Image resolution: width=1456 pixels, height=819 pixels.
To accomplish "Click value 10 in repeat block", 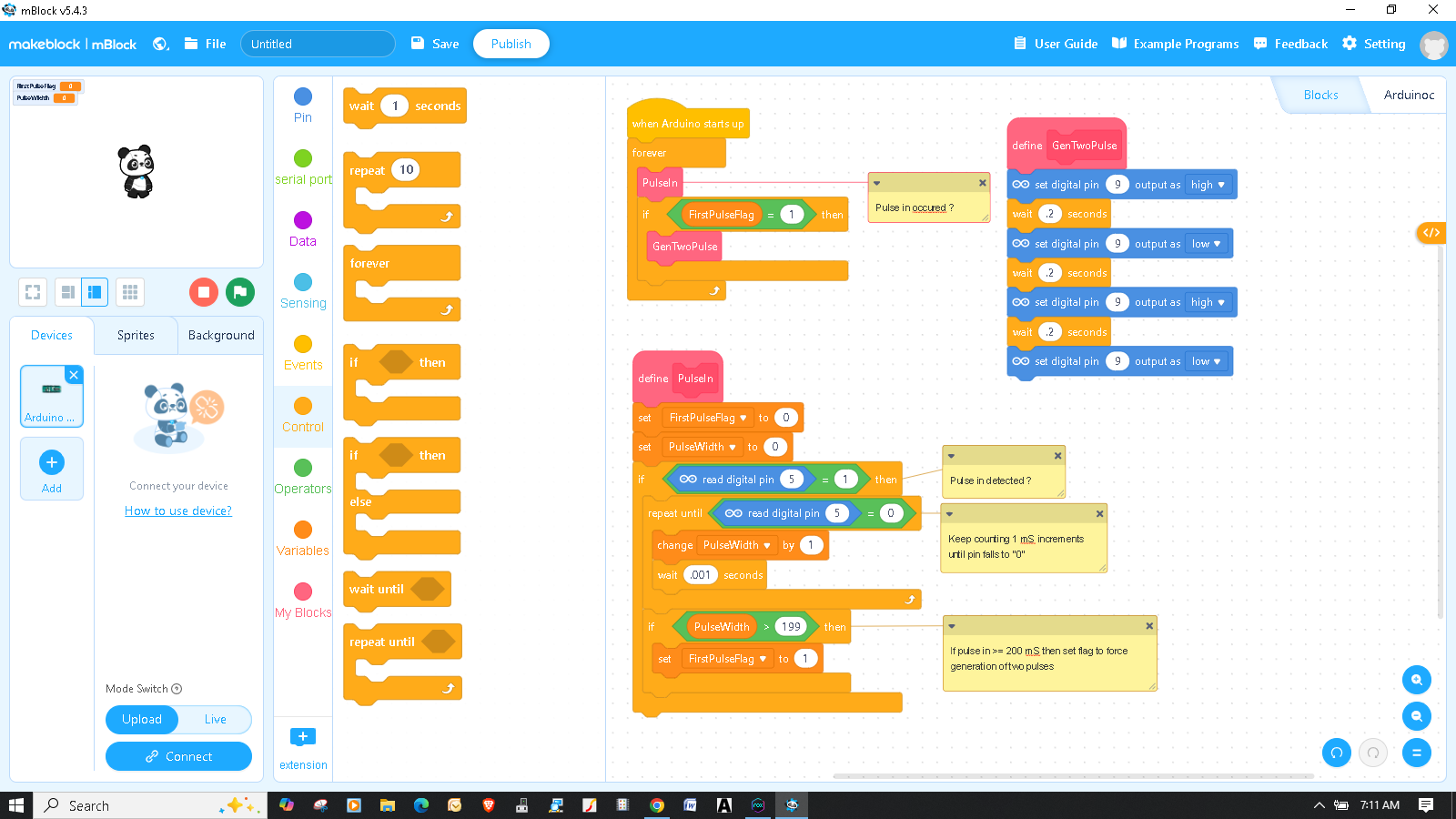I will coord(406,169).
